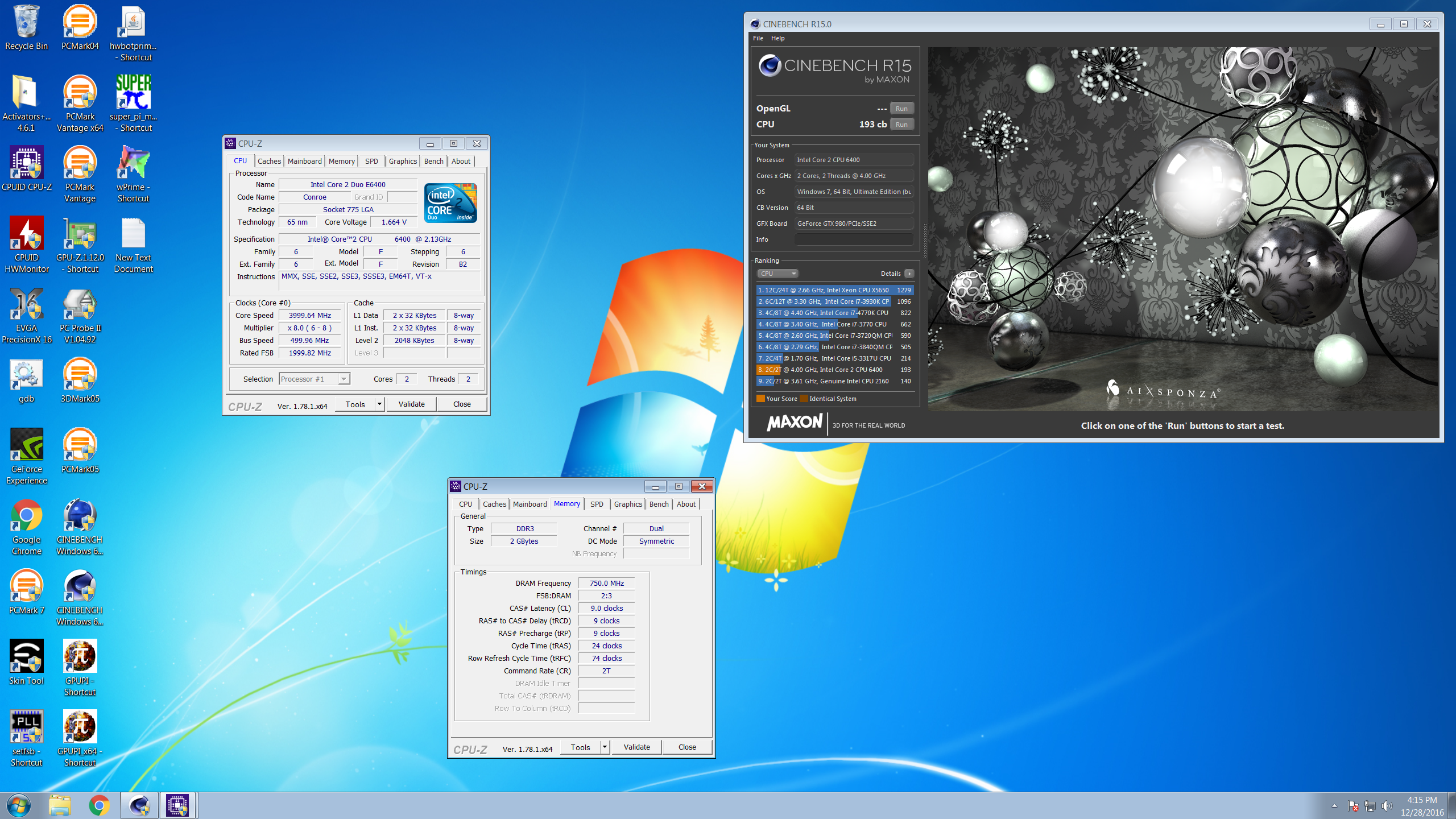Image resolution: width=1456 pixels, height=819 pixels.
Task: Open the Recycle Bin desktop icon
Action: tap(26, 28)
